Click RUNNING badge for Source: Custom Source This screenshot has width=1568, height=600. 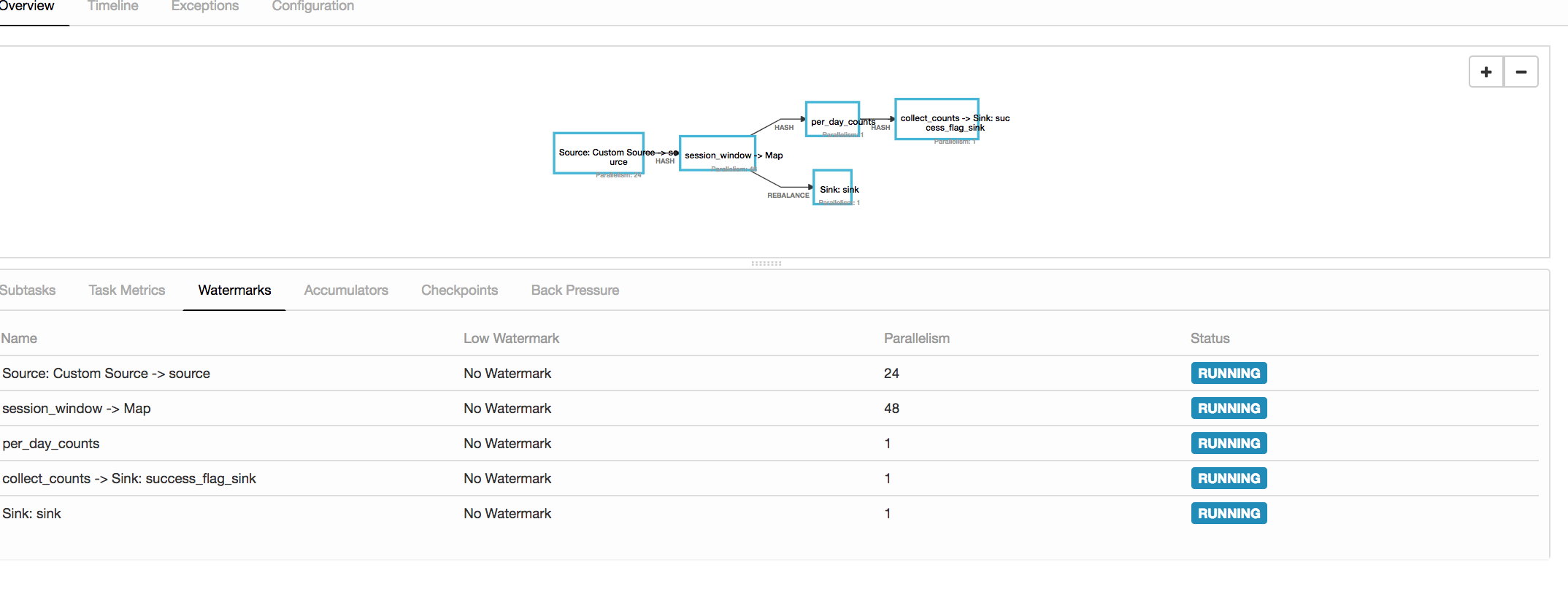(x=1229, y=374)
